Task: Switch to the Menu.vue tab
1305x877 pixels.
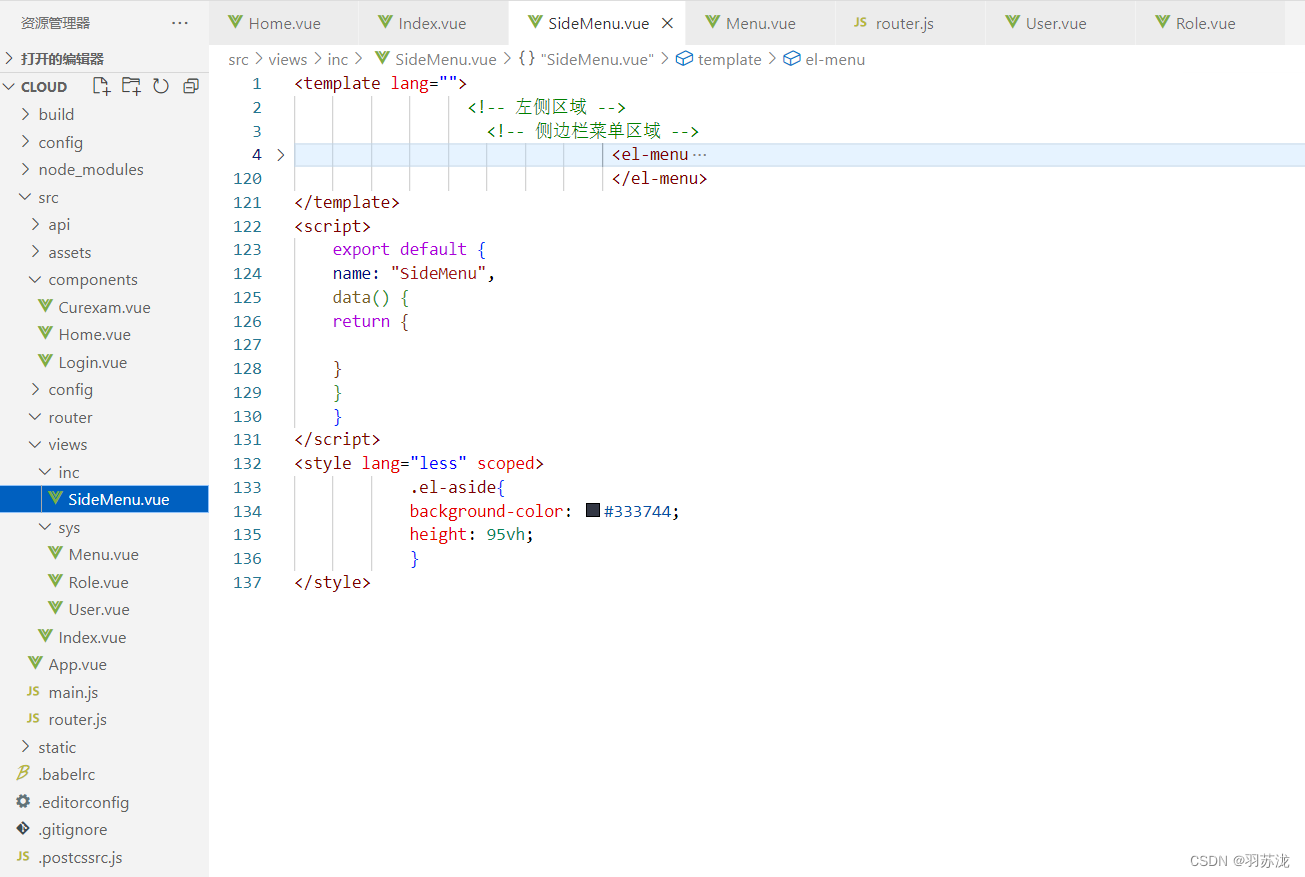Action: 761,23
